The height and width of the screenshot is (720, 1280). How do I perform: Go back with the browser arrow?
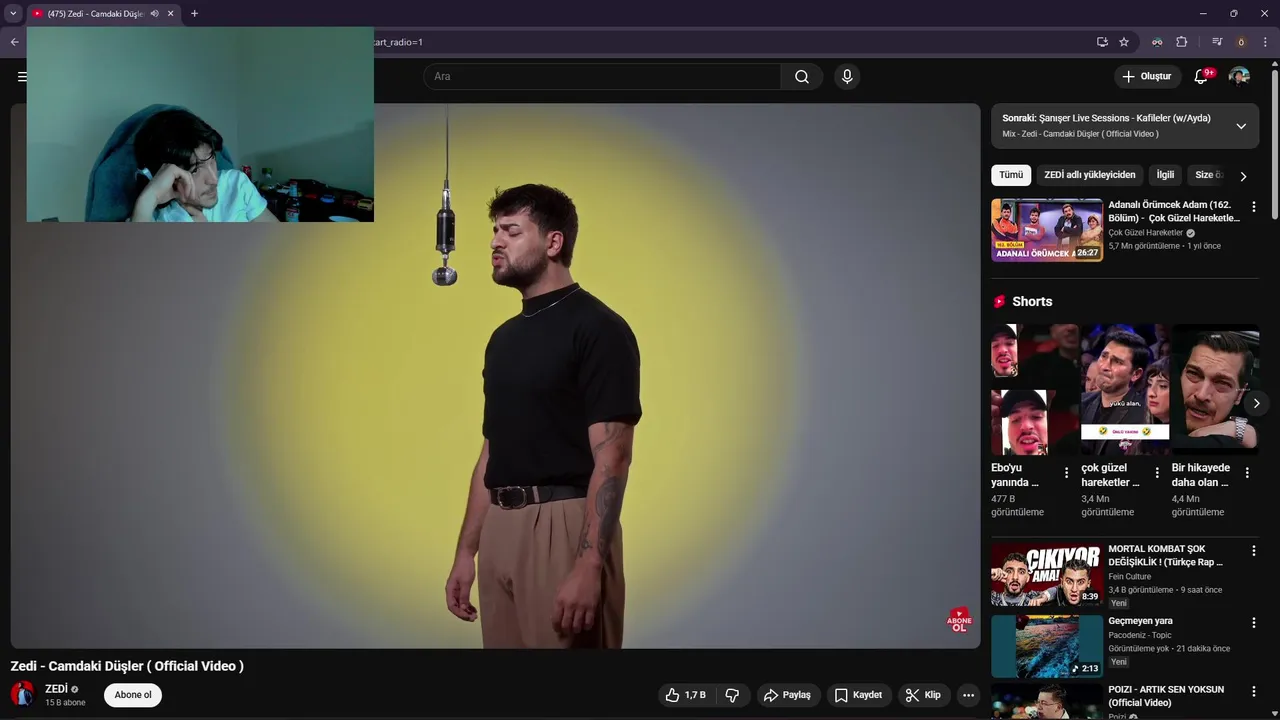14,42
